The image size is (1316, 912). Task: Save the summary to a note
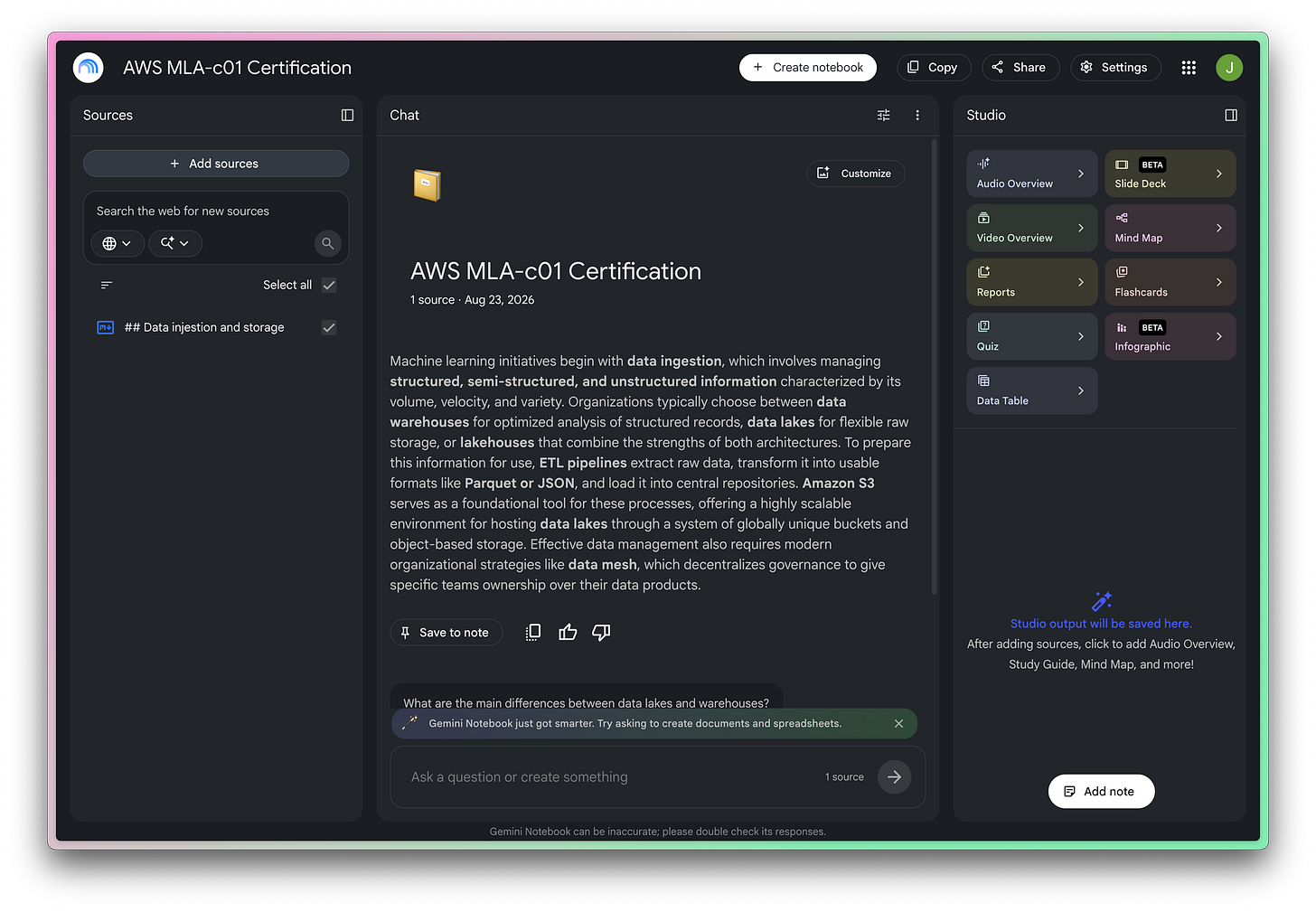point(446,633)
